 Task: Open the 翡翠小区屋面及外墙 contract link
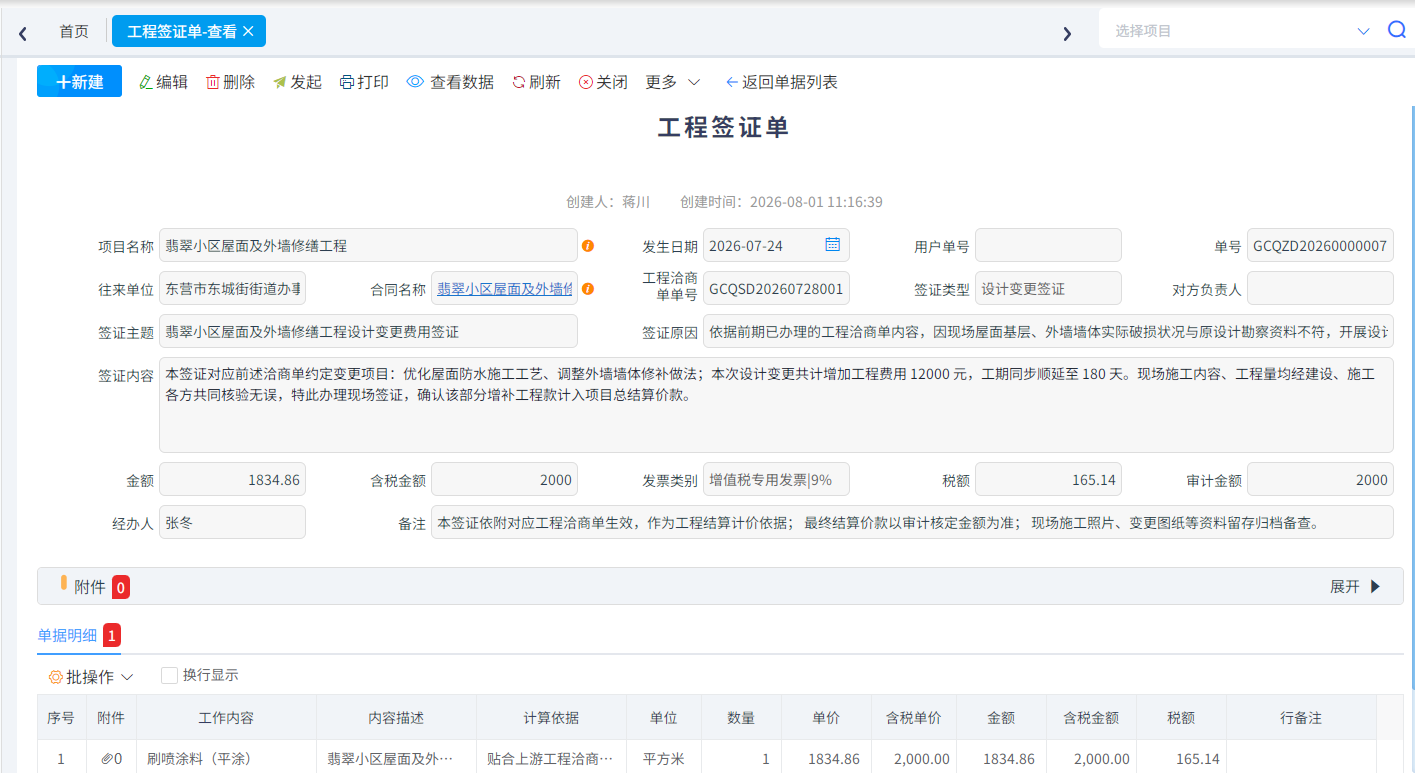(504, 289)
